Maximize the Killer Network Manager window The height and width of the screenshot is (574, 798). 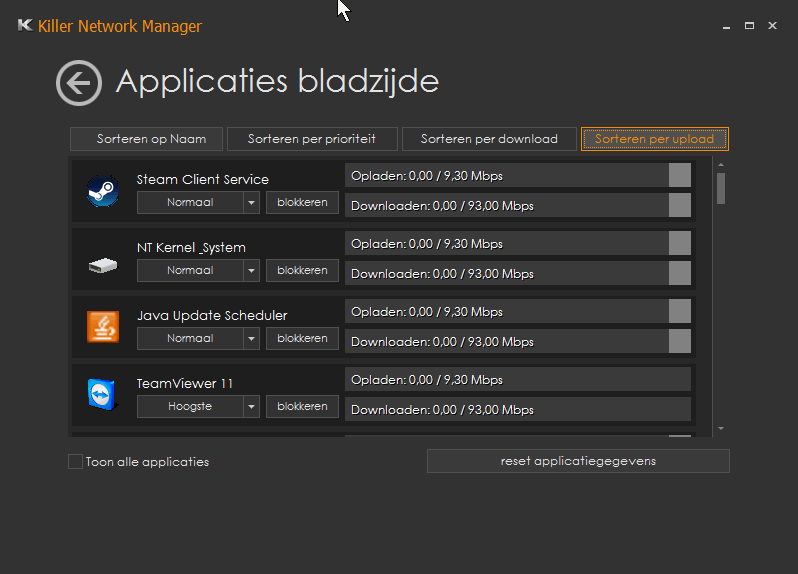tap(749, 25)
